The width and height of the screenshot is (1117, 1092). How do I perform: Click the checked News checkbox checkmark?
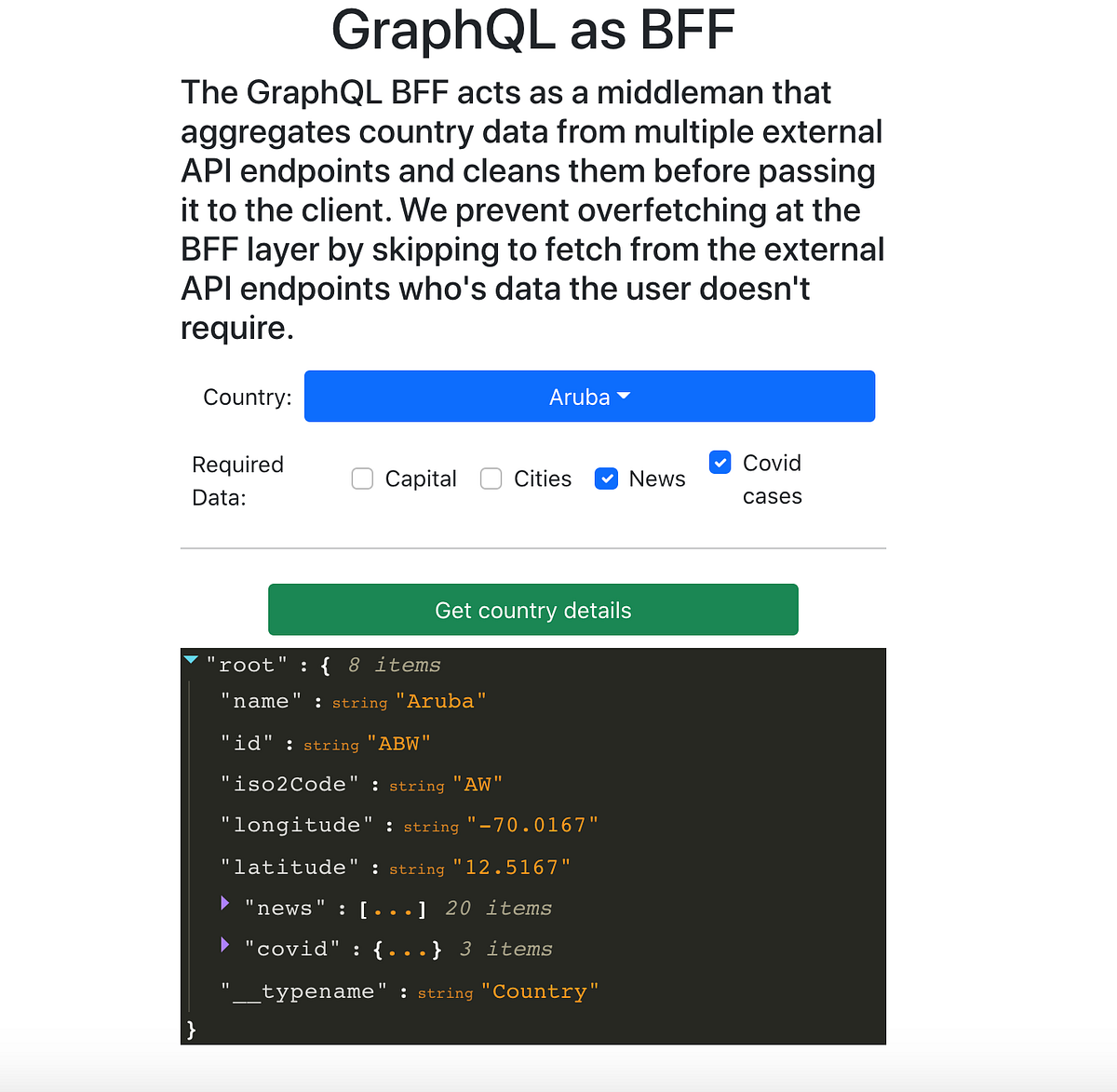[606, 478]
